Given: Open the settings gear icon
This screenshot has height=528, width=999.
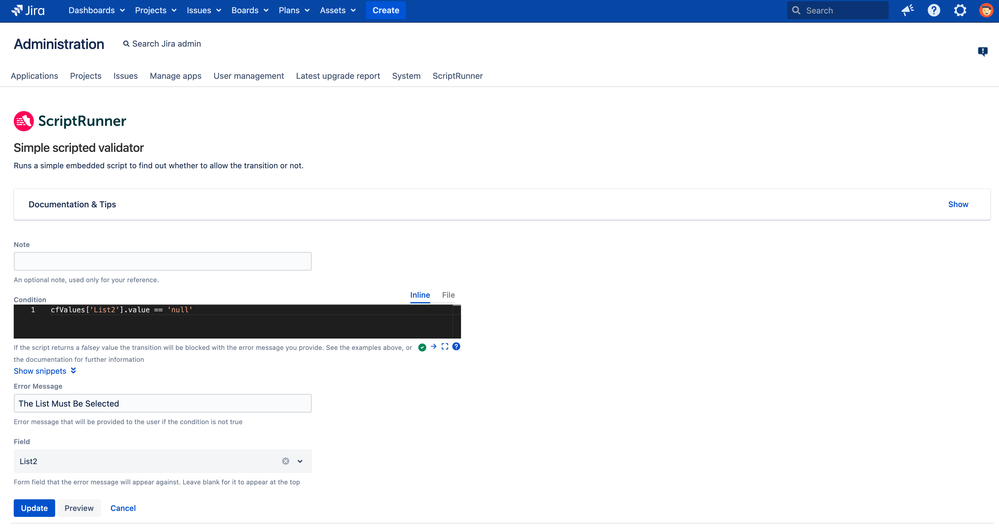Looking at the screenshot, I should tap(959, 10).
